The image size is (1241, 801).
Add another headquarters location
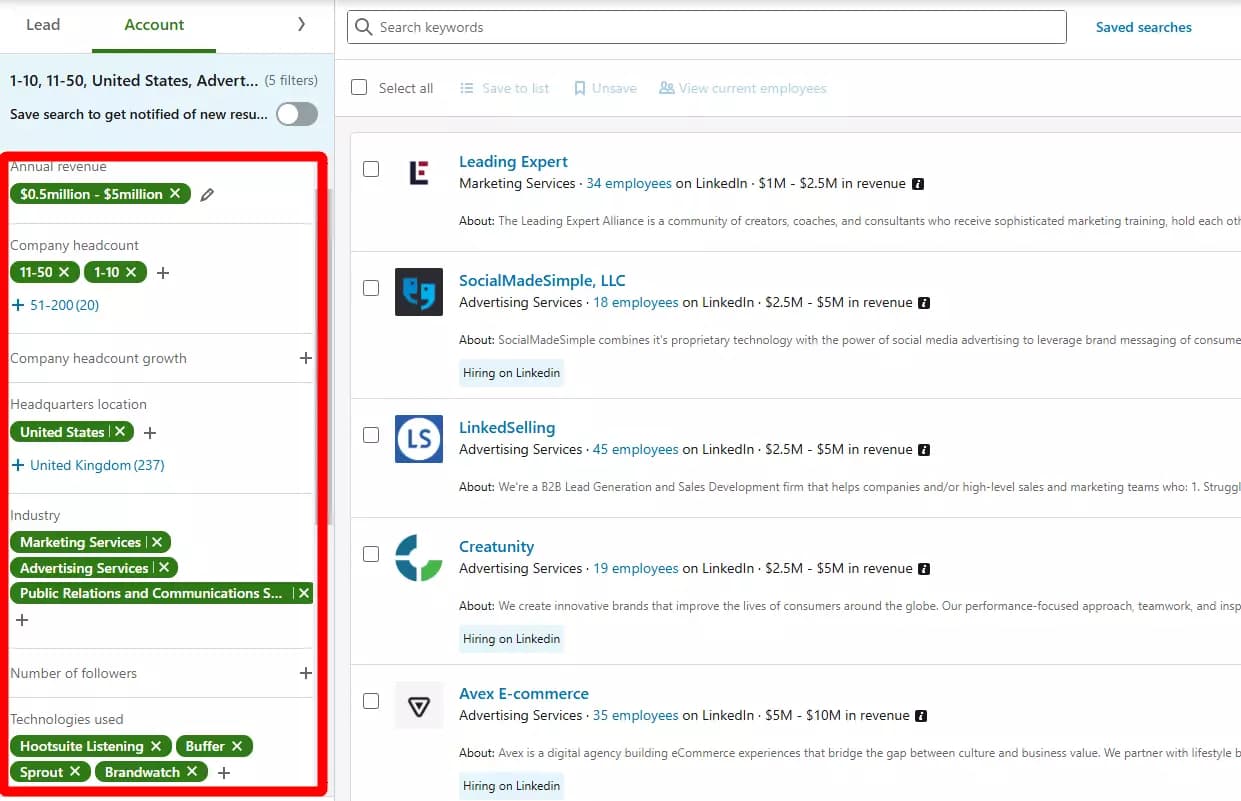click(150, 433)
